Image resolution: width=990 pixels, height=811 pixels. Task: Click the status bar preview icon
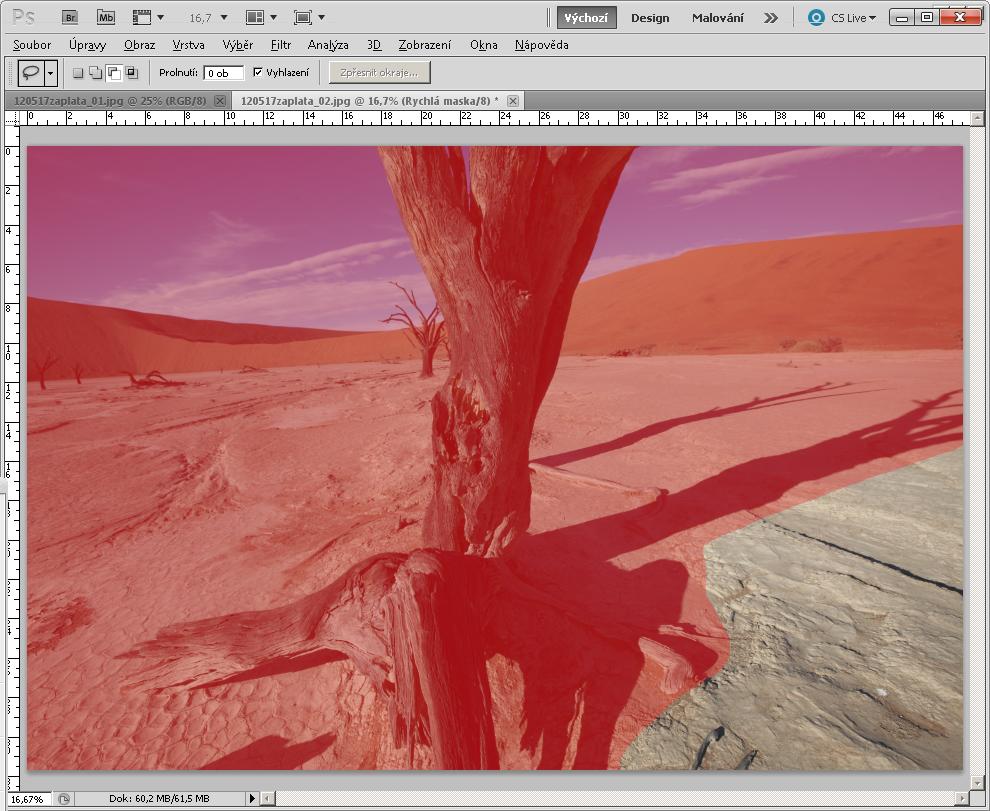coord(64,799)
